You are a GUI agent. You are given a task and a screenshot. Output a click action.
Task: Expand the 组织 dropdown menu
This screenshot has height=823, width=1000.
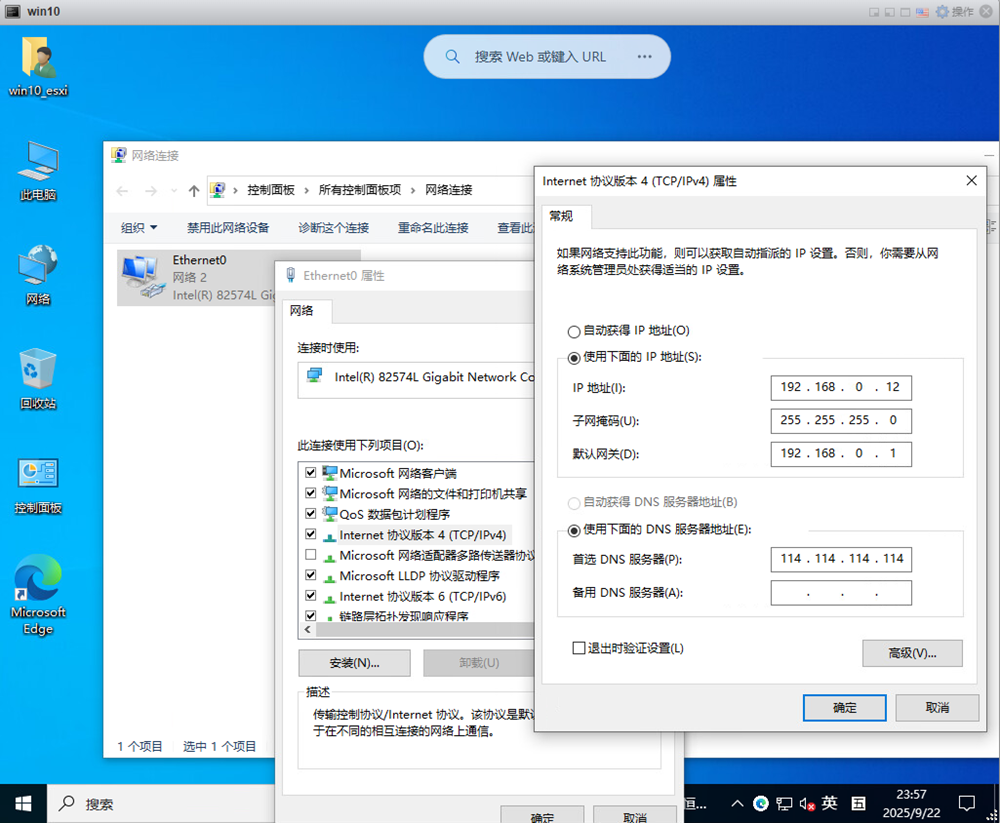coord(139,228)
